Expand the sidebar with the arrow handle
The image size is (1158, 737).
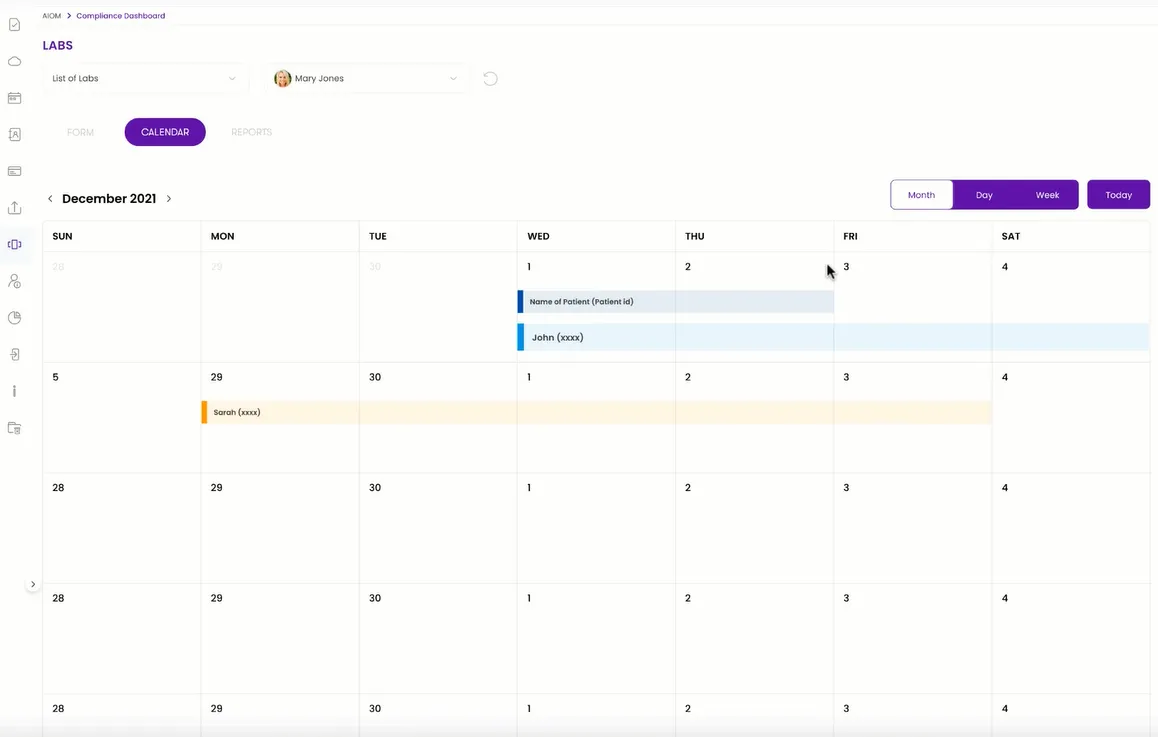click(x=32, y=584)
